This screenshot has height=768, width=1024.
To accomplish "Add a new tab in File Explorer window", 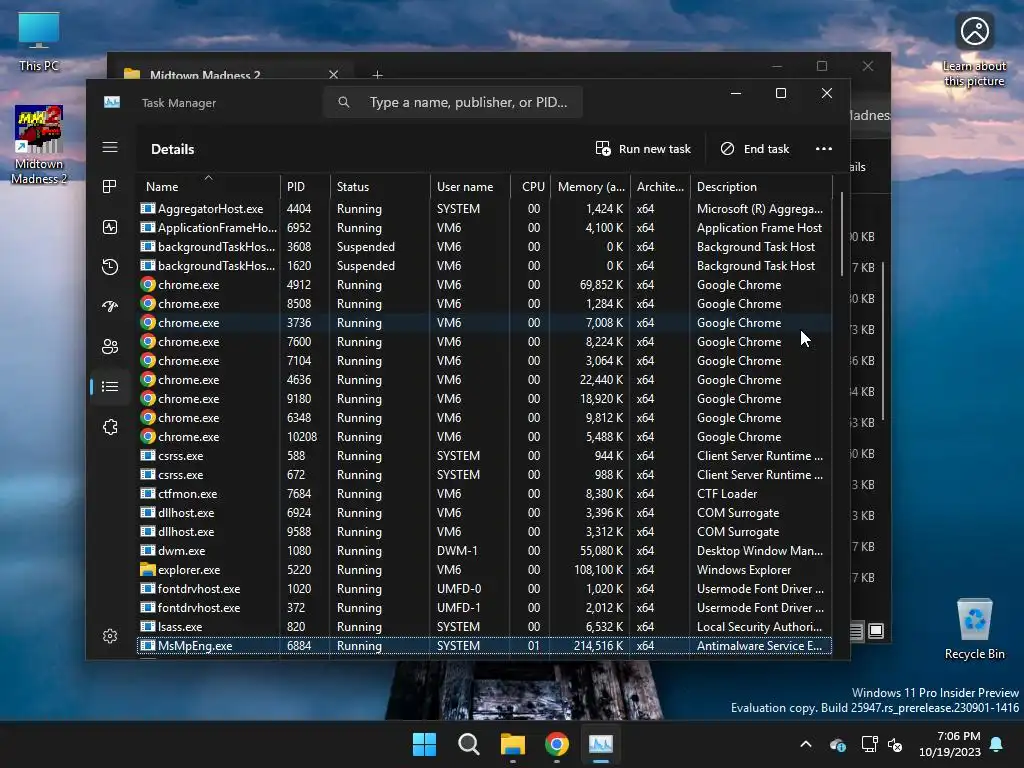I will (x=377, y=74).
